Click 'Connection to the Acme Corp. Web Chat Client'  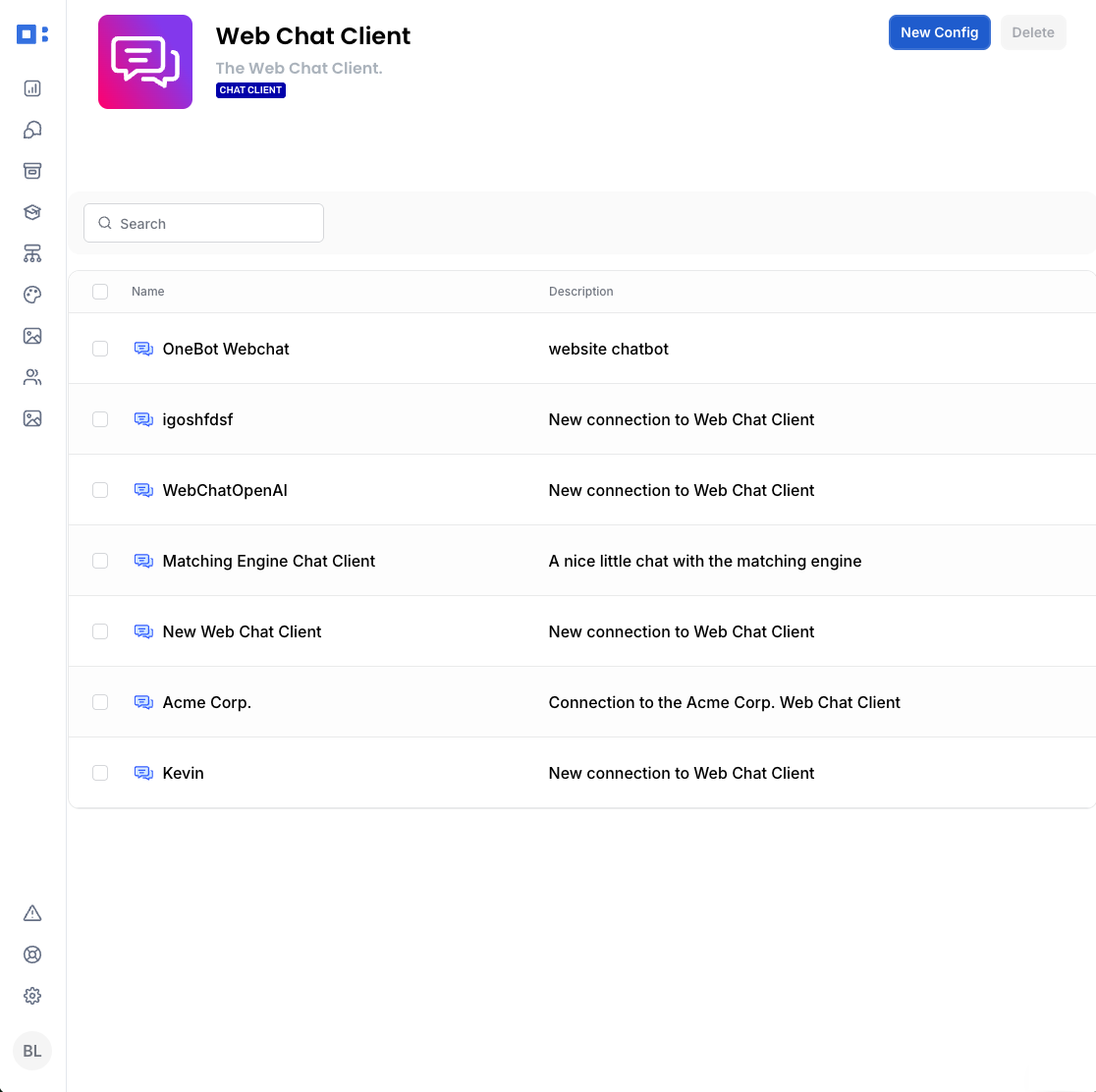724,702
